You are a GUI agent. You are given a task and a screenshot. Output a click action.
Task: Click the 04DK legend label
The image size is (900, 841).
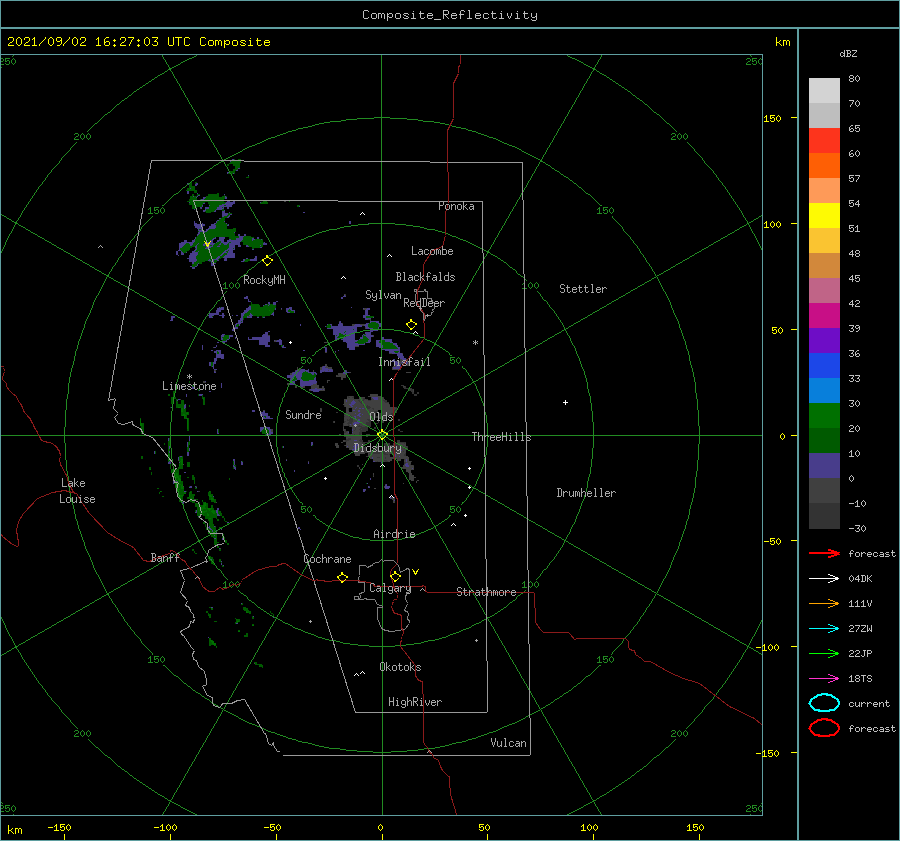860,578
